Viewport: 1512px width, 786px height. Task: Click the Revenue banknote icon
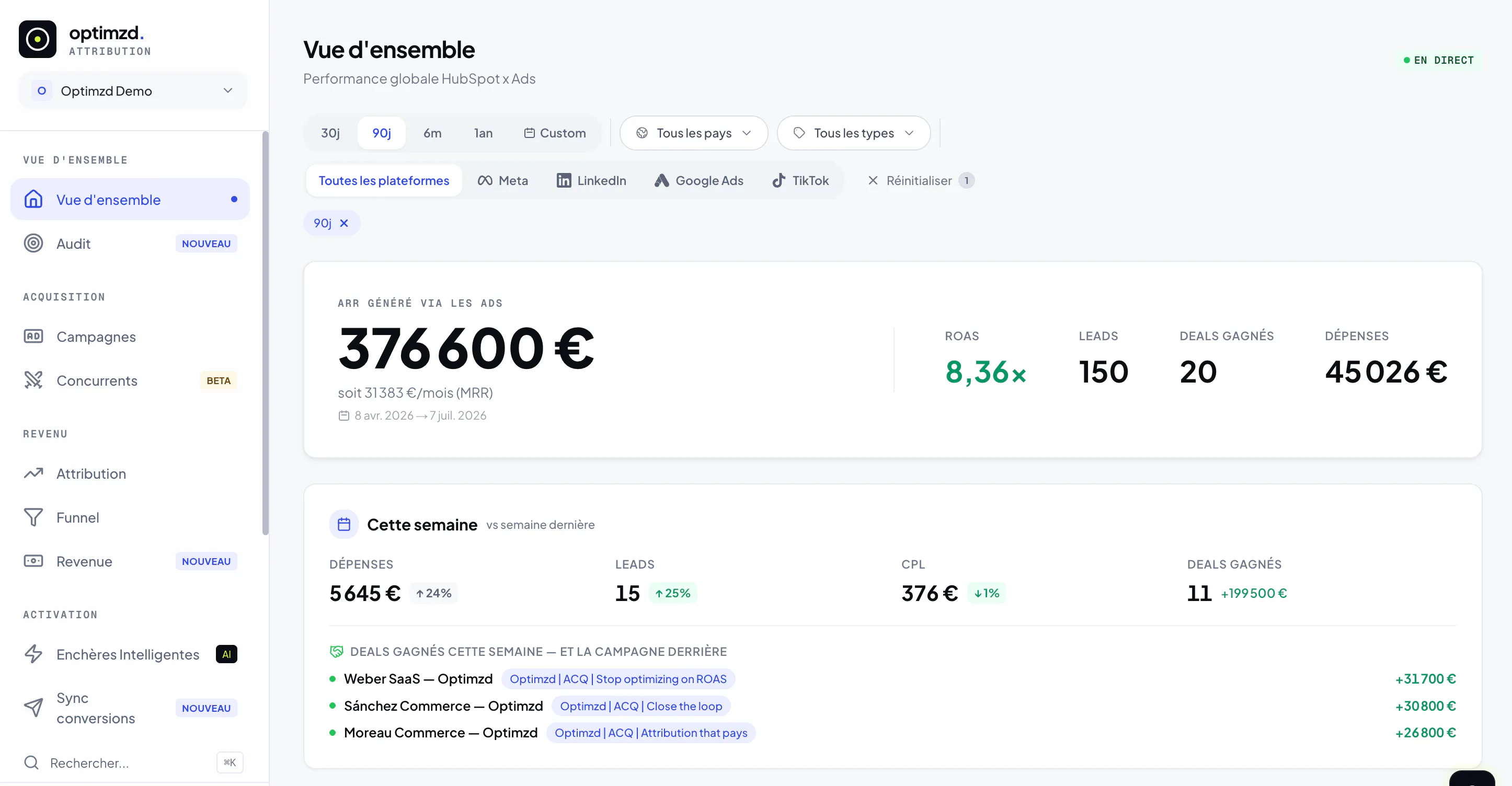(33, 561)
